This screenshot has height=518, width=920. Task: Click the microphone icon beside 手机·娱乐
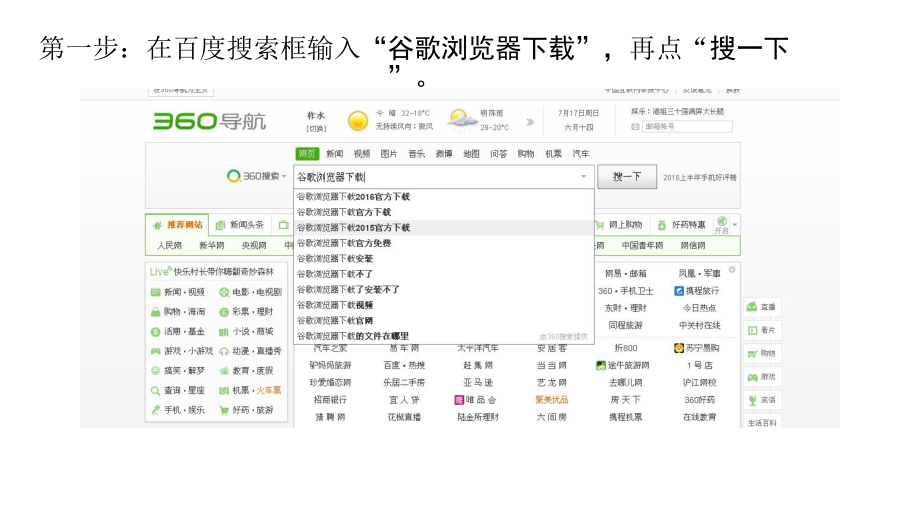click(x=155, y=410)
